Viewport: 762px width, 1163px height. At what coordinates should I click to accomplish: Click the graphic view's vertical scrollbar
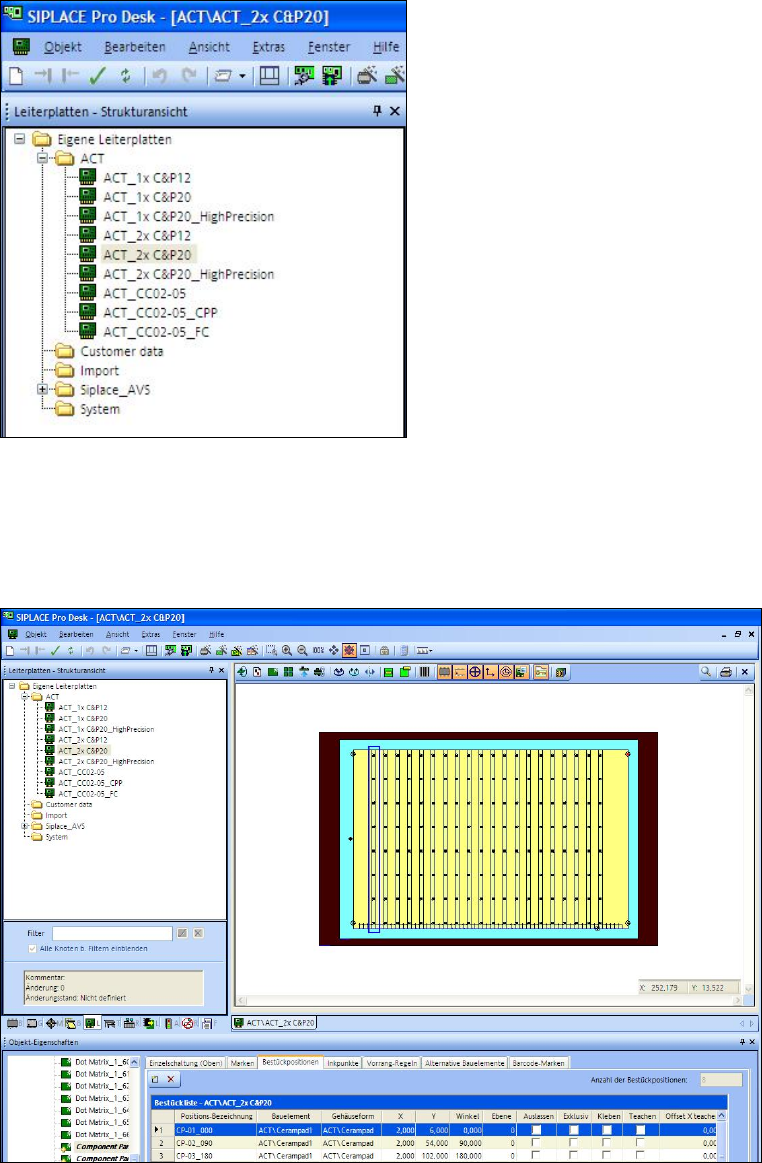click(750, 840)
